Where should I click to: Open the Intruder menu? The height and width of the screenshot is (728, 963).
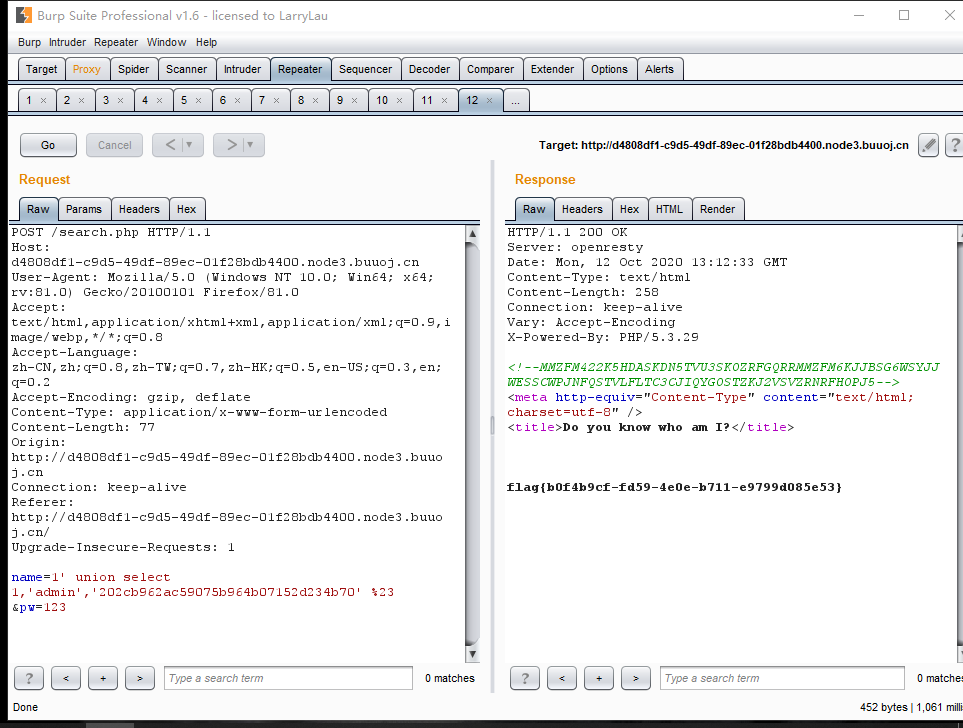point(68,42)
